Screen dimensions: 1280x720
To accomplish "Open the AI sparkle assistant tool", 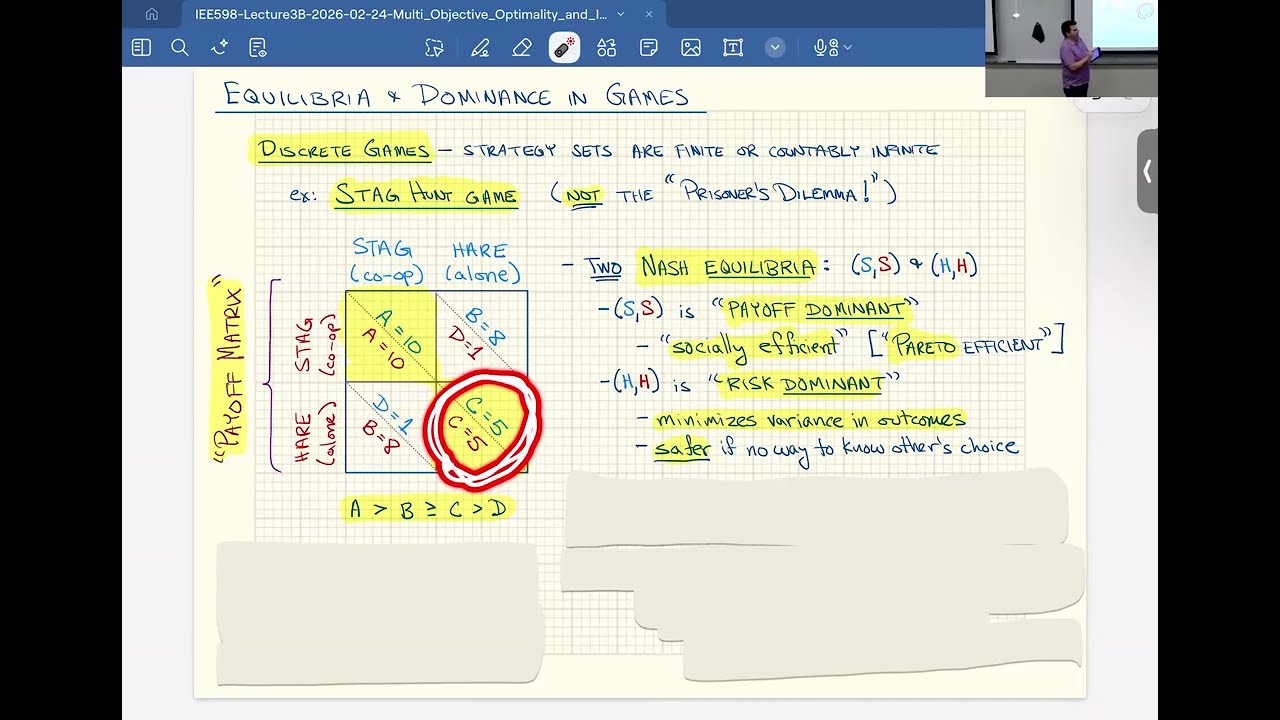I will pyautogui.click(x=220, y=47).
